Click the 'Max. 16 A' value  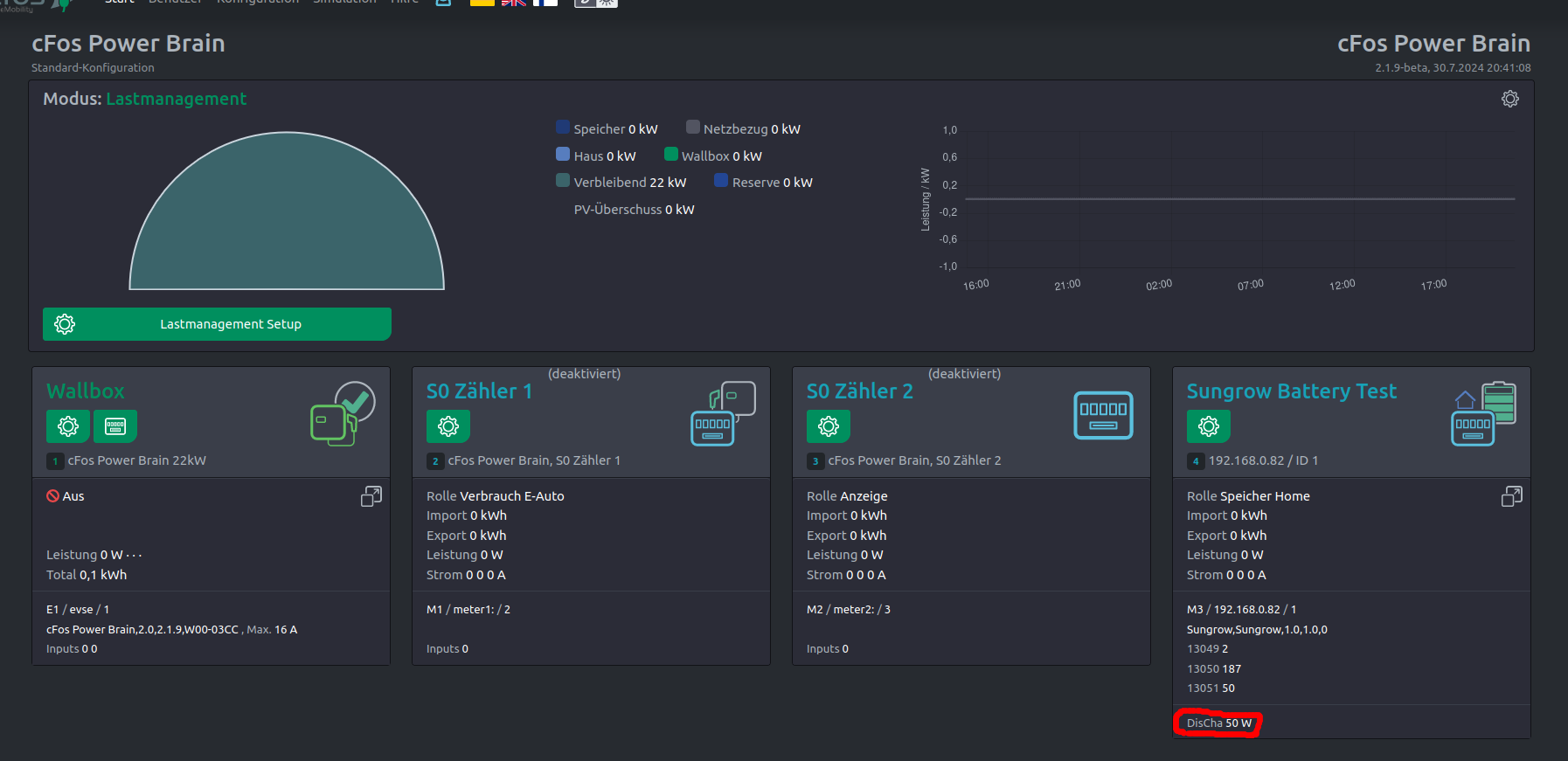tap(272, 630)
